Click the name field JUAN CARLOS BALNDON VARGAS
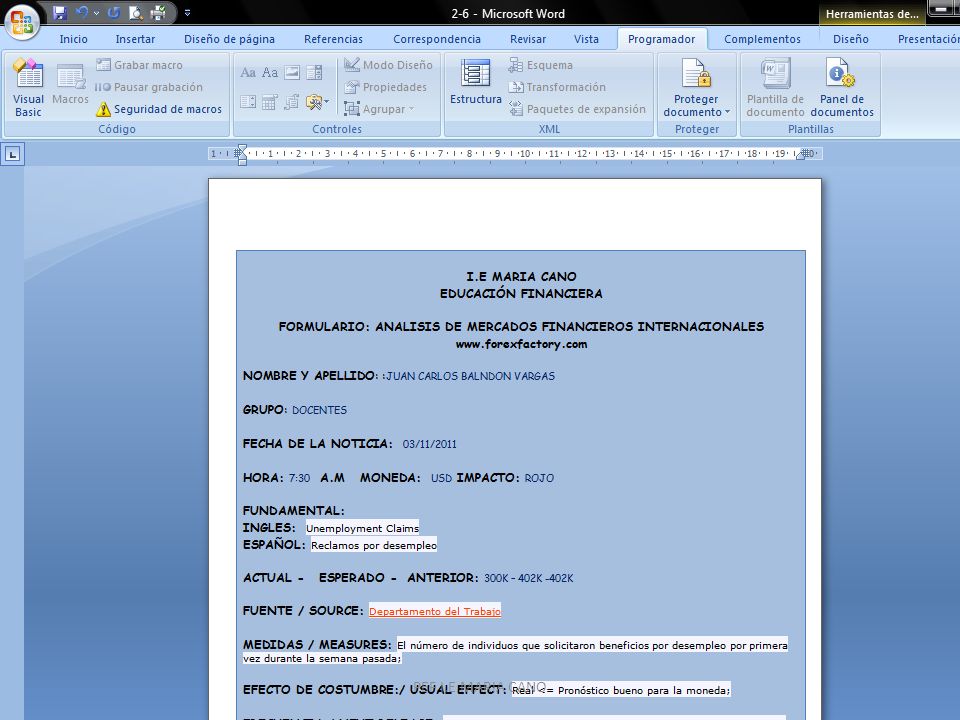 470,376
